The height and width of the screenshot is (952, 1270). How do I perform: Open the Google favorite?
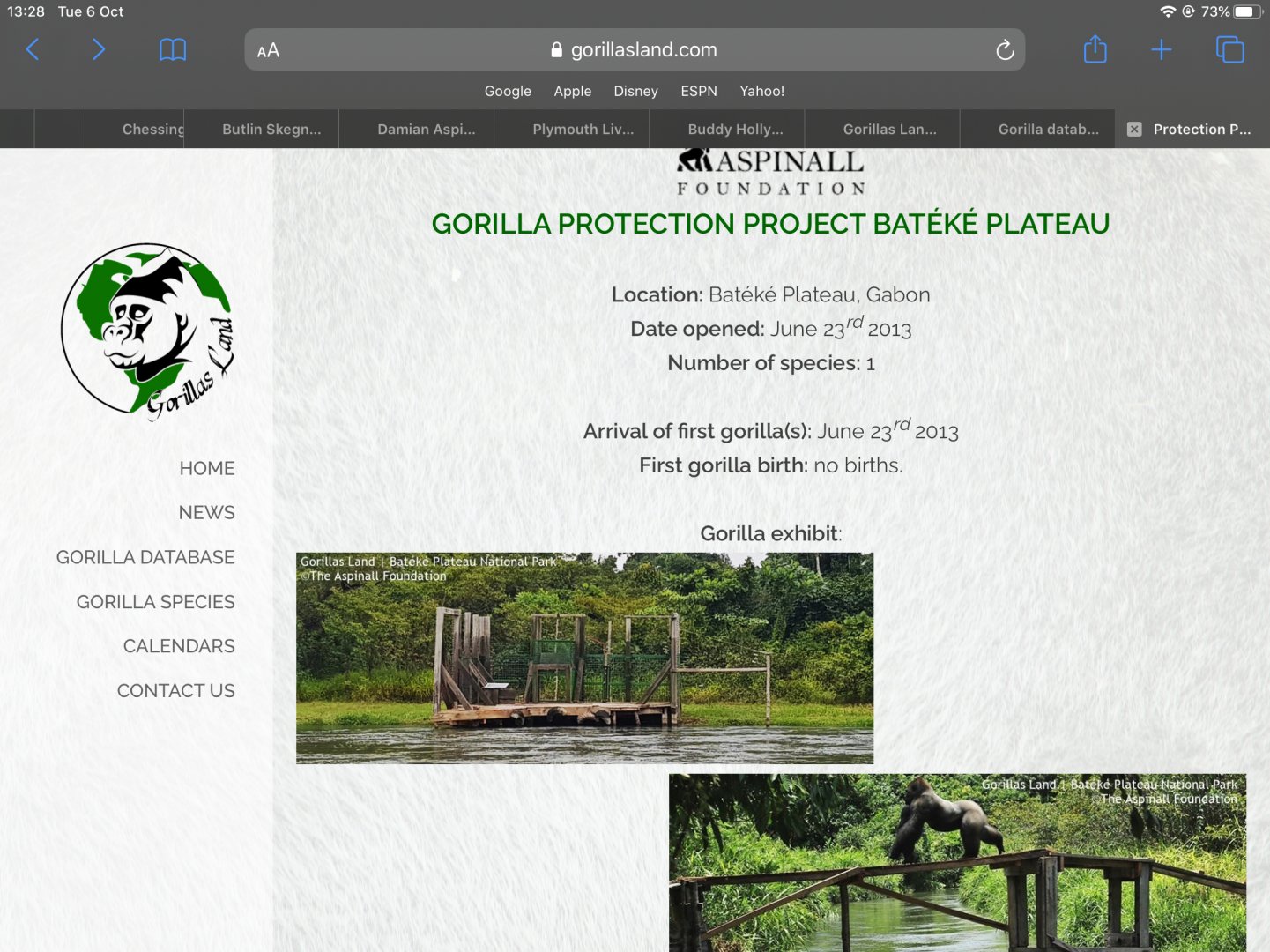click(x=508, y=91)
